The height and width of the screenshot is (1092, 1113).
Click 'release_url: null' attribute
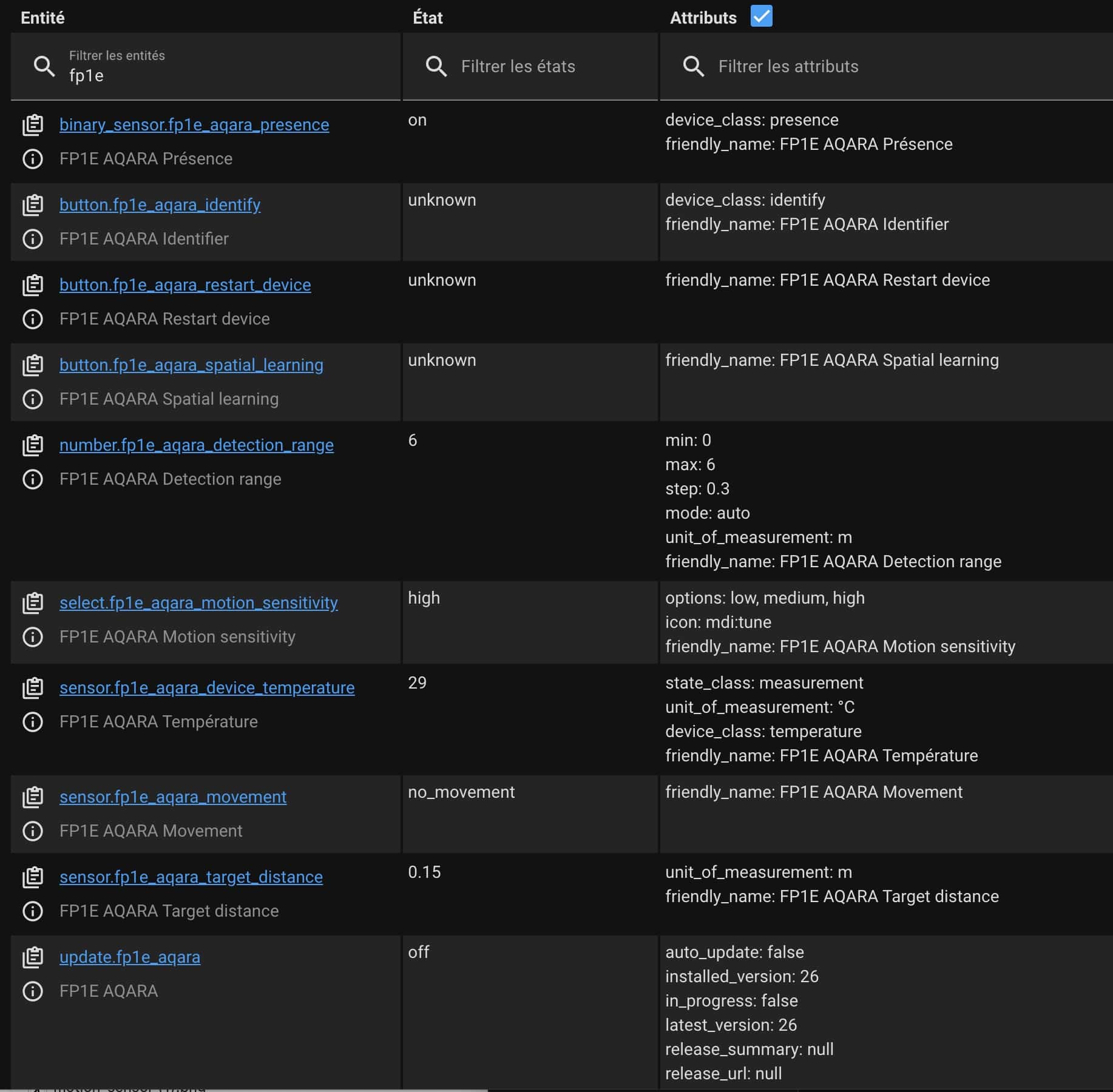tap(723, 1074)
